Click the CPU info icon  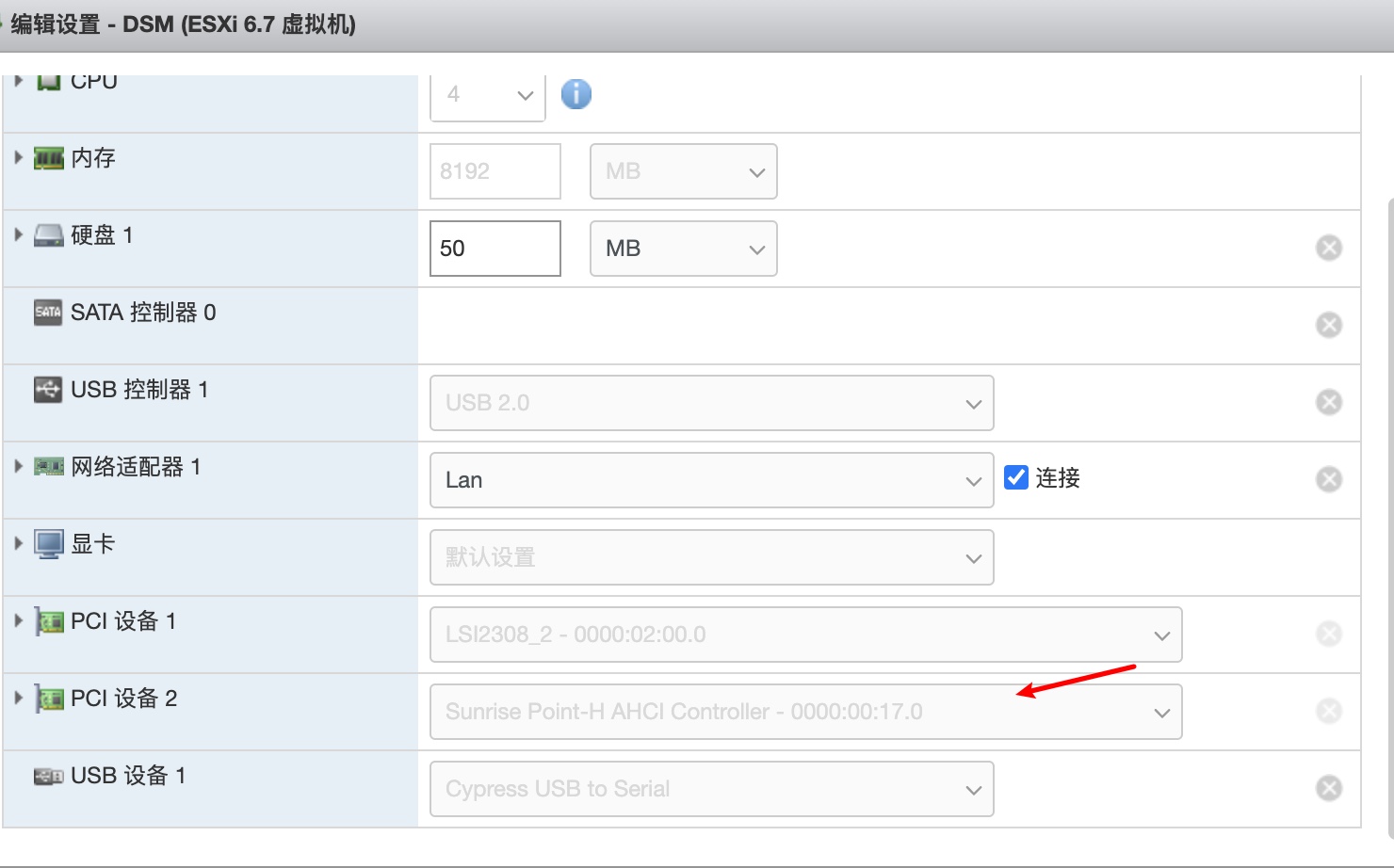(x=575, y=94)
